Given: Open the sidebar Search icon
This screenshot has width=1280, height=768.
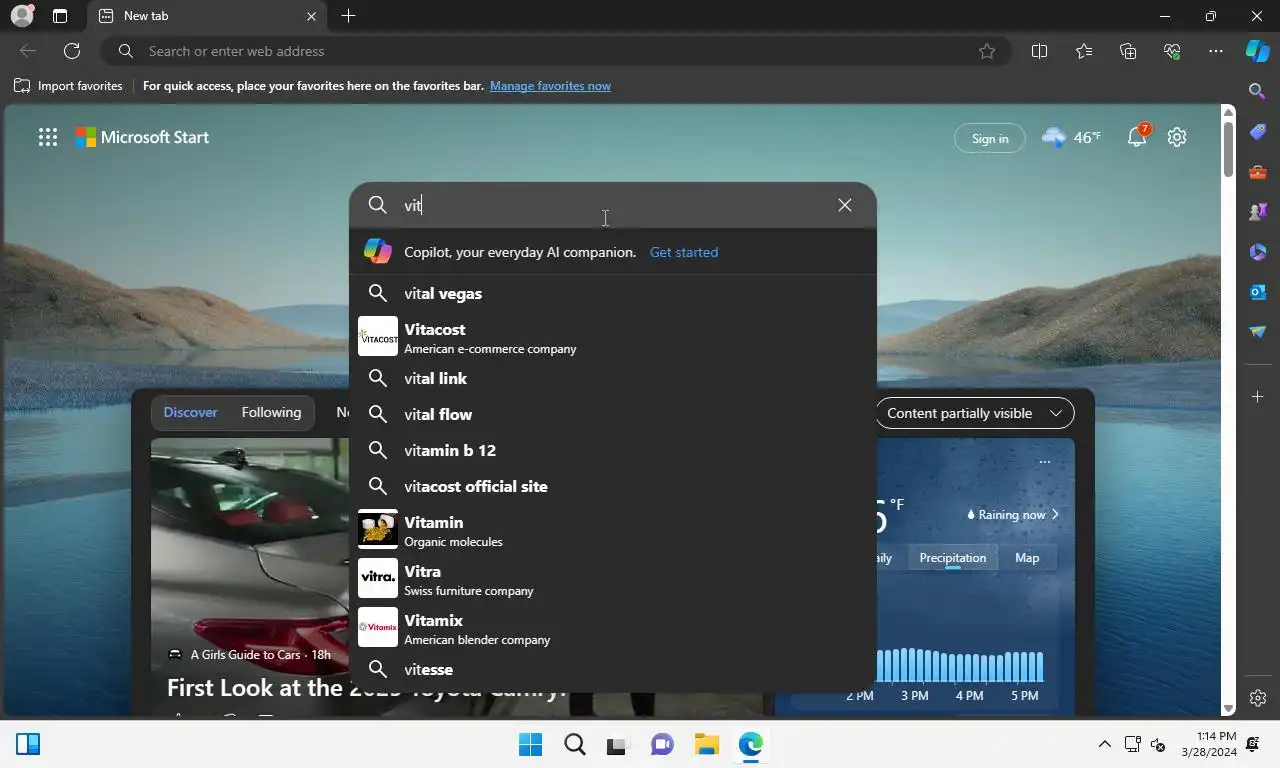Looking at the screenshot, I should point(1258,91).
